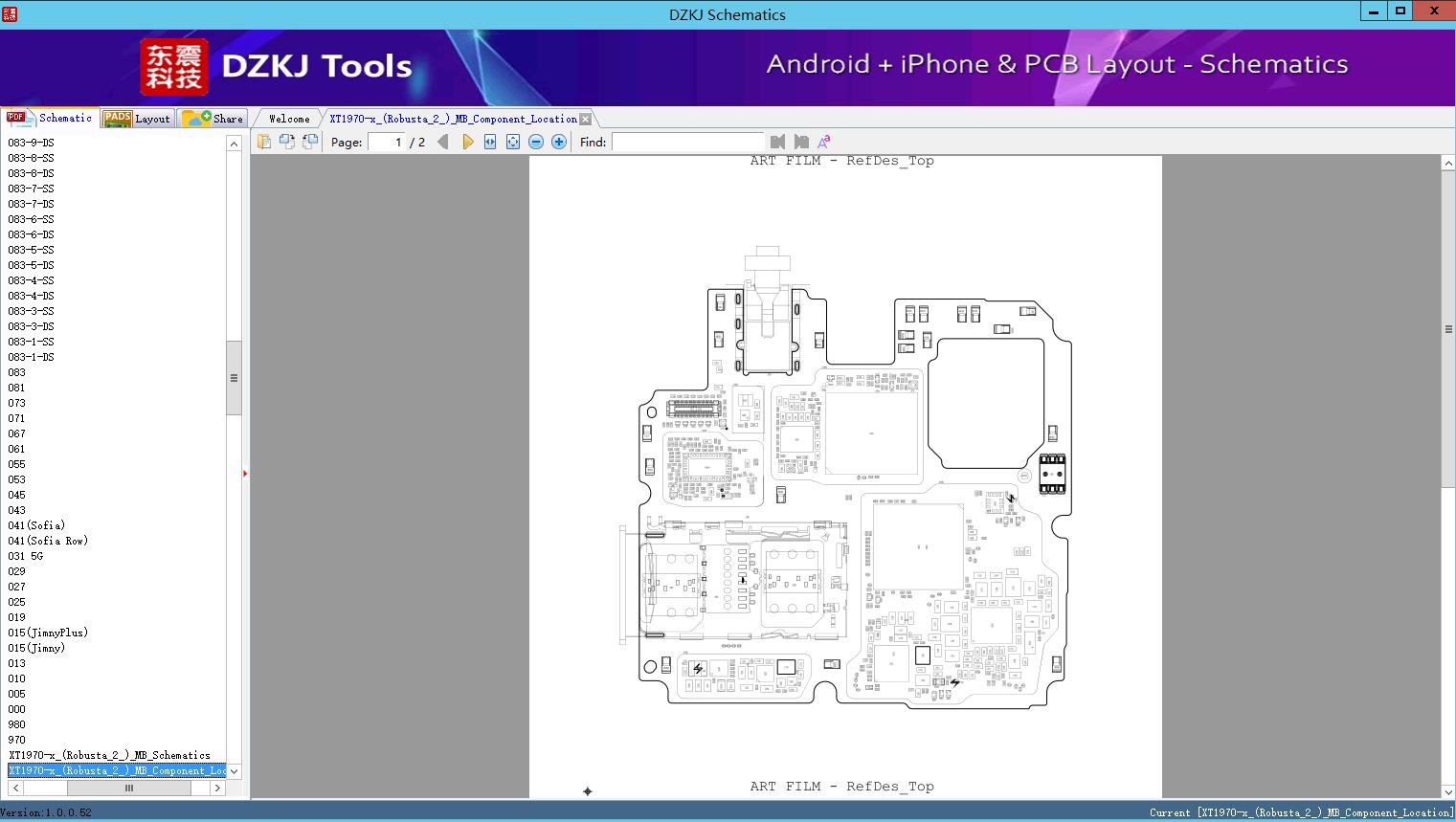Select 083-6-SS in the model list
1456x822 pixels.
31,219
